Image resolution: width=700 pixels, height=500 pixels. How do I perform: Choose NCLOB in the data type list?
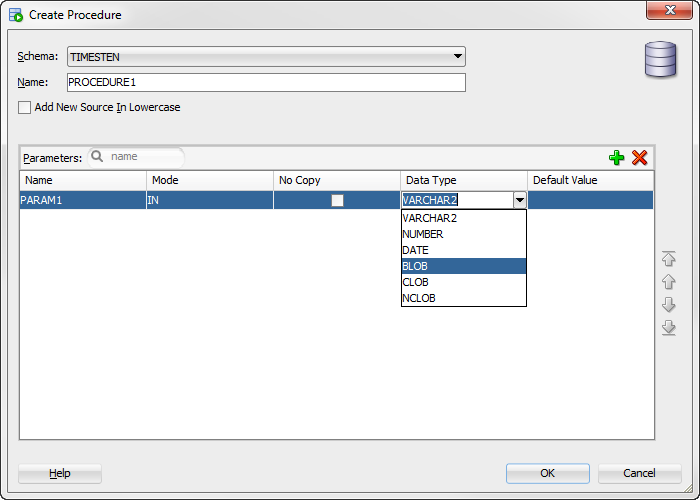click(x=464, y=298)
